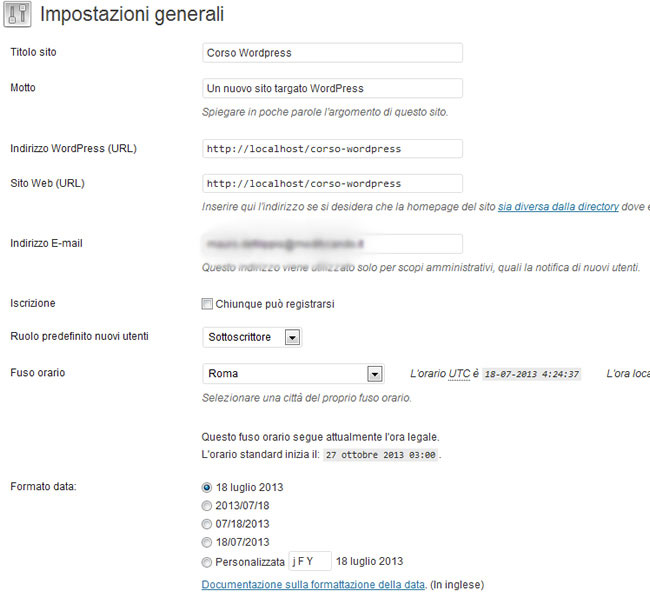Viewport: 650px width, 598px height.
Task: Click the Fuso orario label
Action: (x=37, y=373)
